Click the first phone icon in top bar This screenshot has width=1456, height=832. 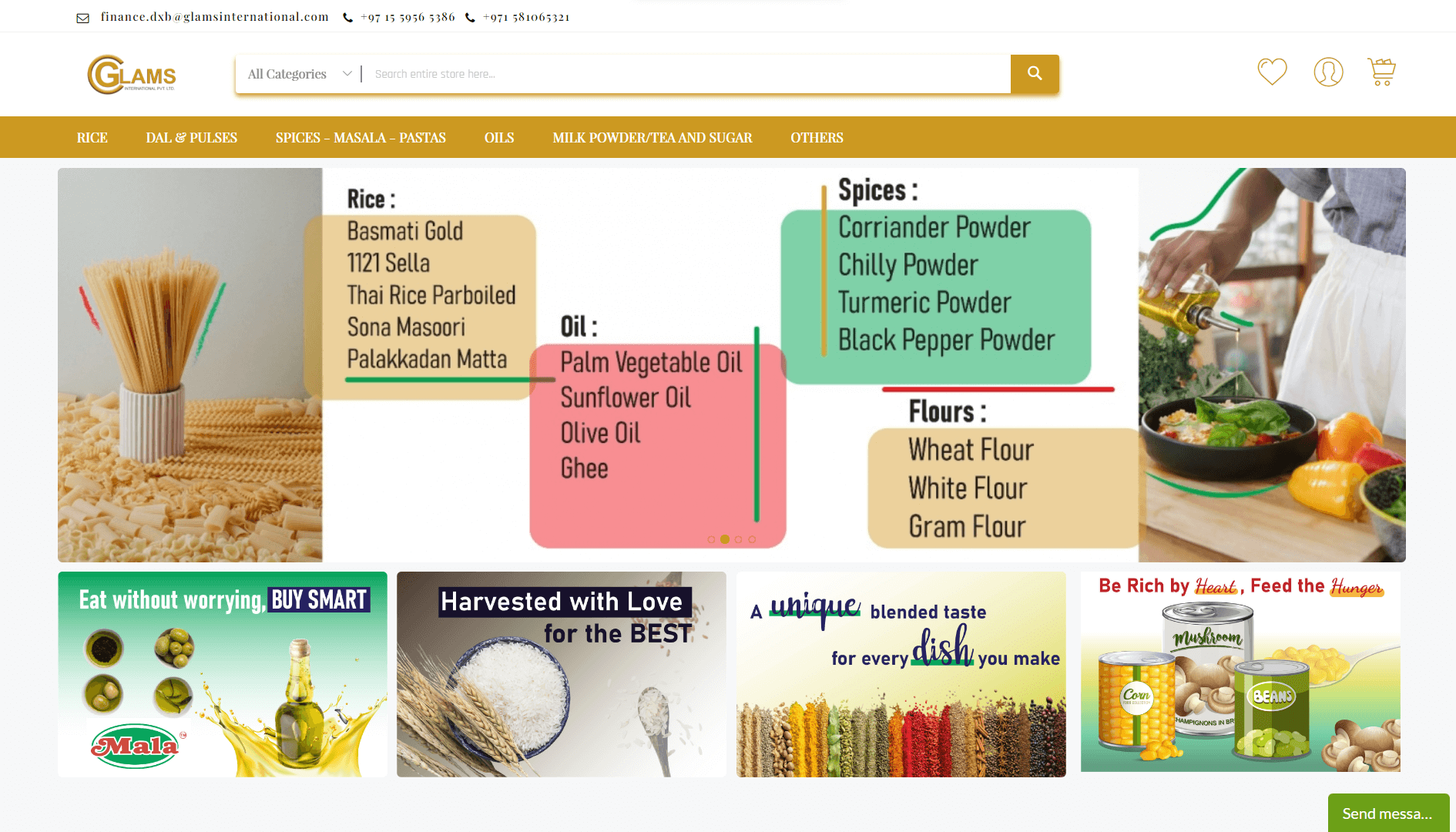[348, 18]
